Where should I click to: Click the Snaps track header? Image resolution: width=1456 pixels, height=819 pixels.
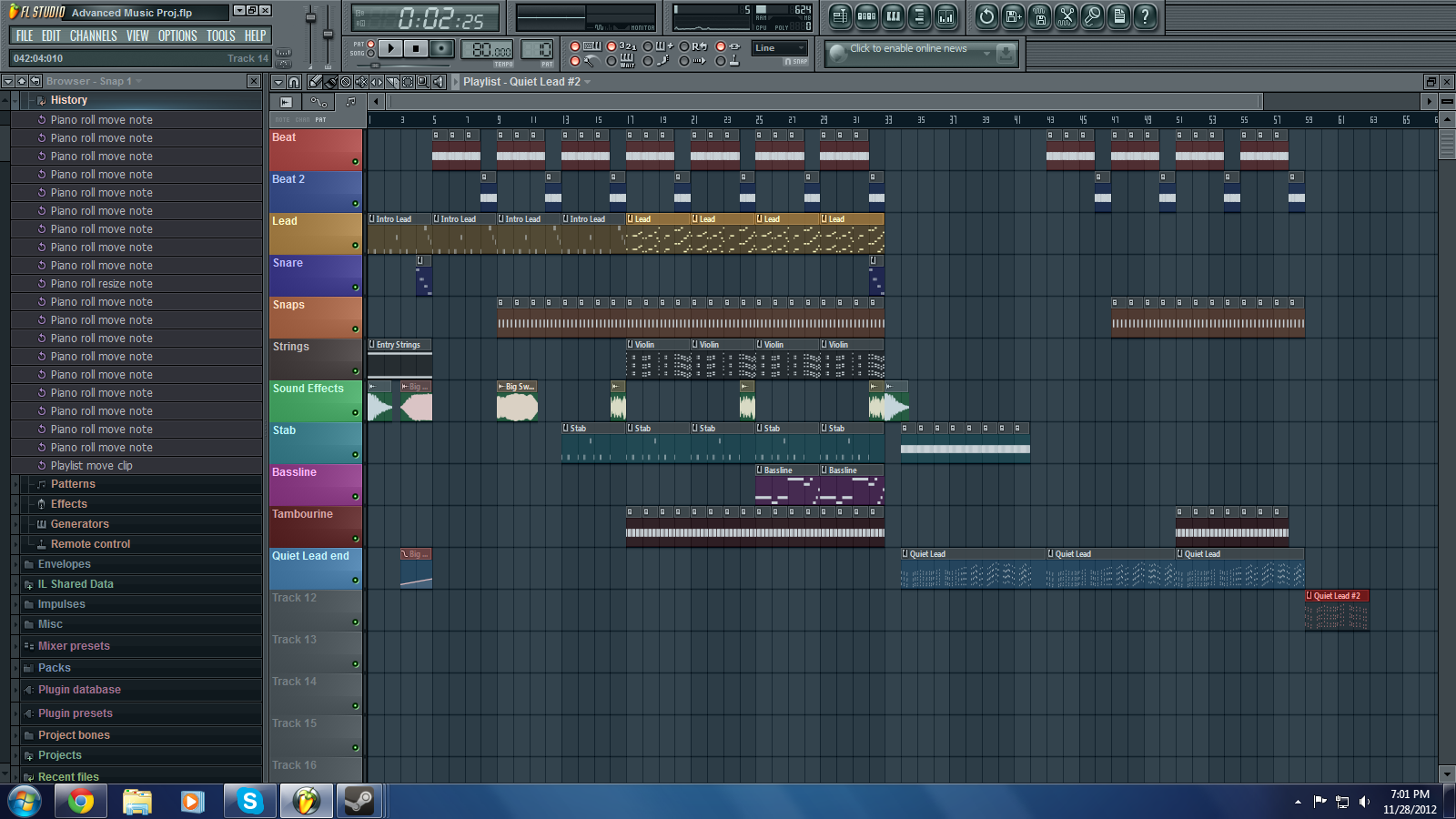tap(315, 317)
